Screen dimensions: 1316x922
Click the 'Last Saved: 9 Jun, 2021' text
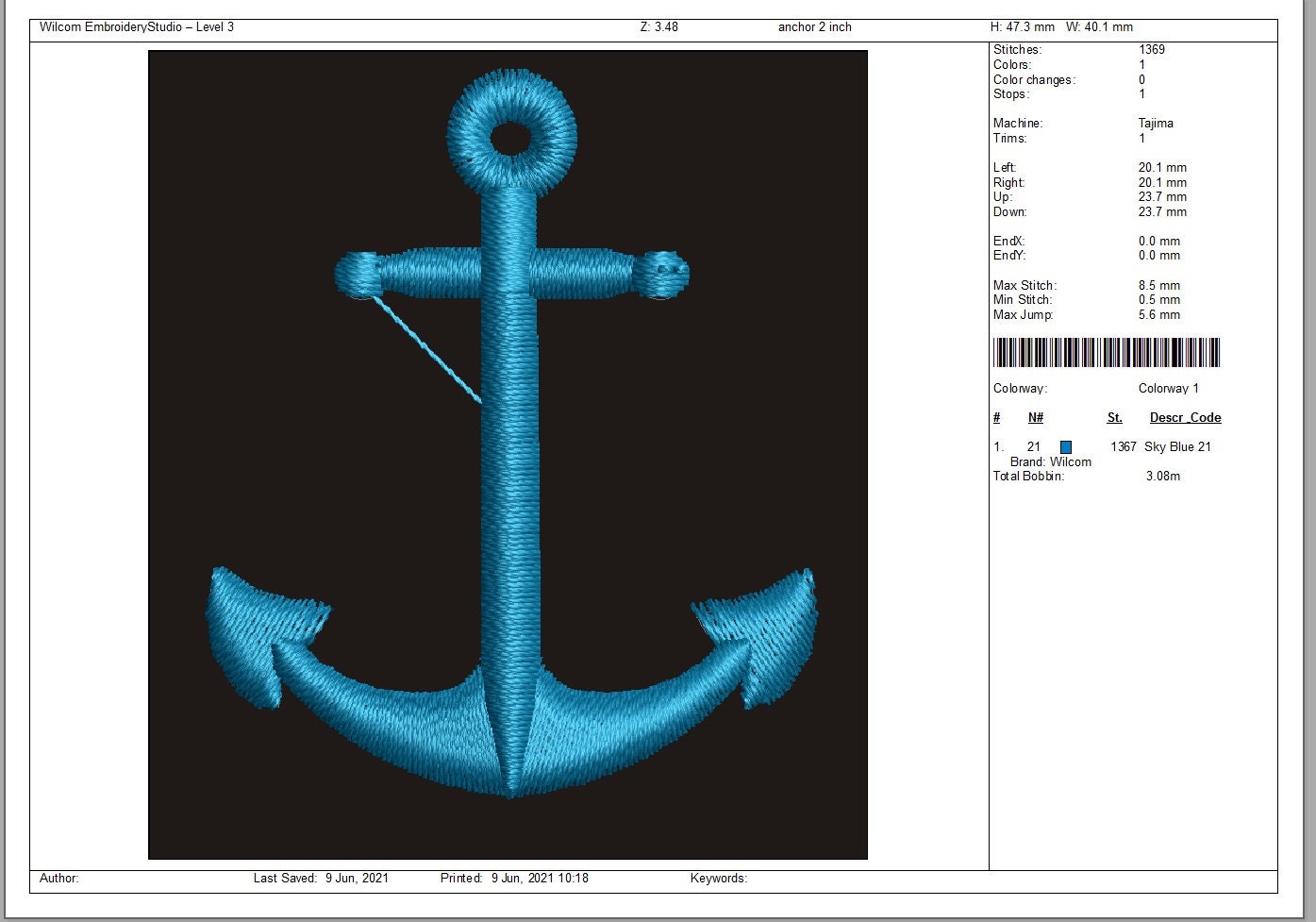(321, 879)
